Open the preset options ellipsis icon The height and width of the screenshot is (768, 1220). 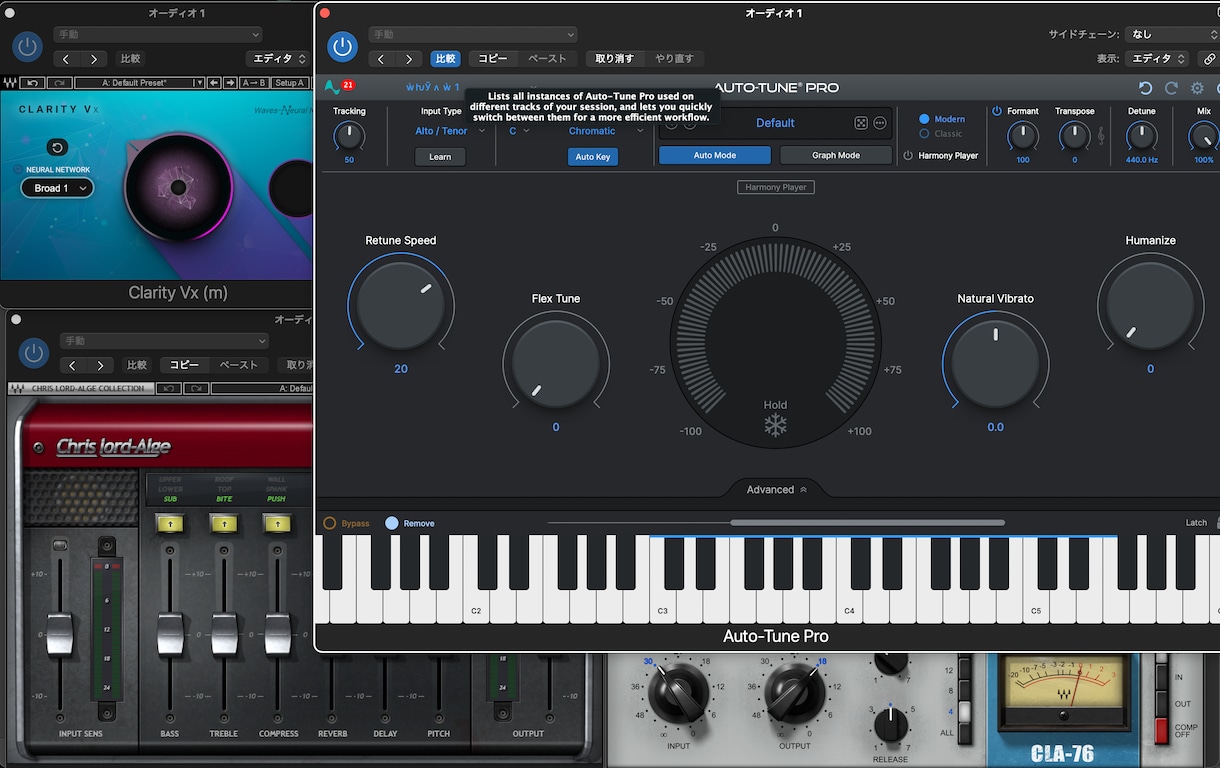(880, 123)
